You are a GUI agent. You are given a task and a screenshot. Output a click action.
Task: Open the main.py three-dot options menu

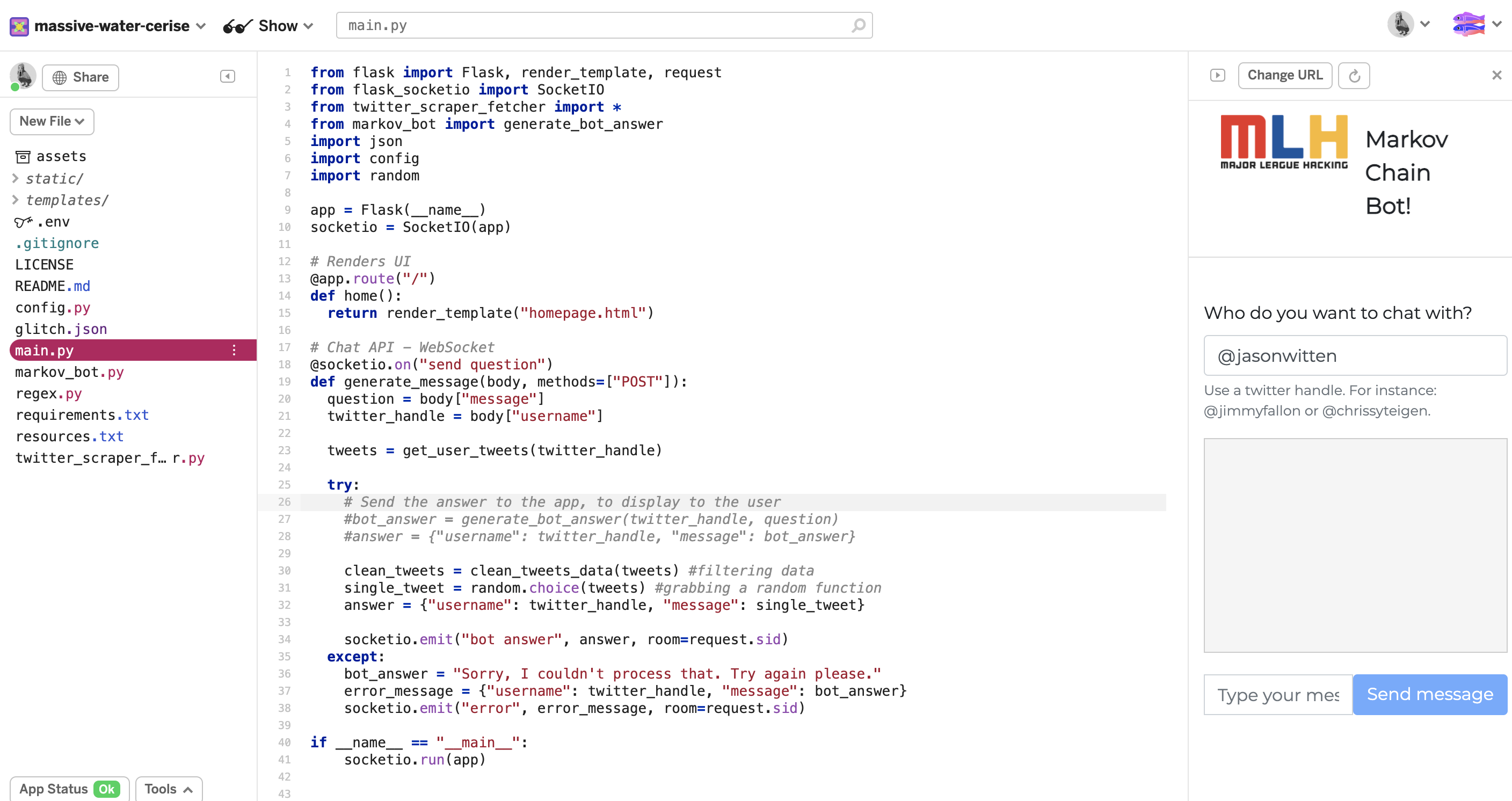[234, 351]
